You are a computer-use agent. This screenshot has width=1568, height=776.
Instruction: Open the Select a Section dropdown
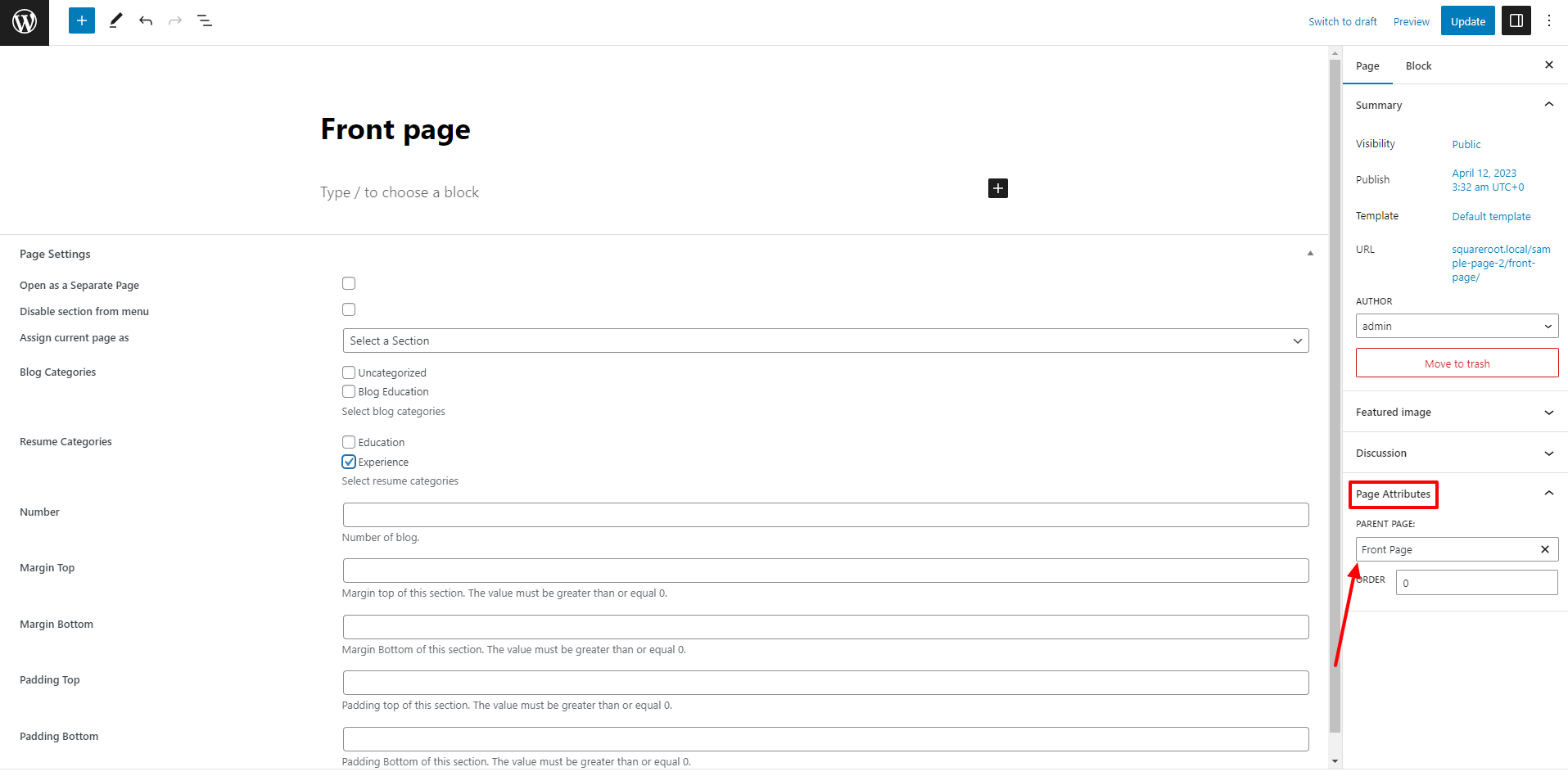(825, 341)
